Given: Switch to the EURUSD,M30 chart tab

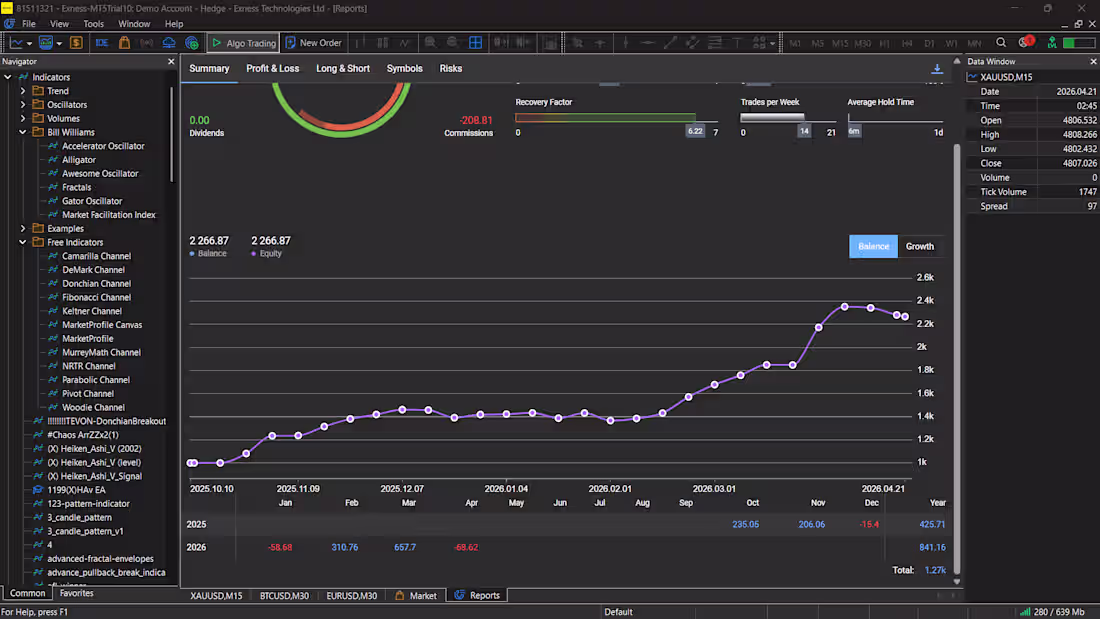Looking at the screenshot, I should click(352, 595).
